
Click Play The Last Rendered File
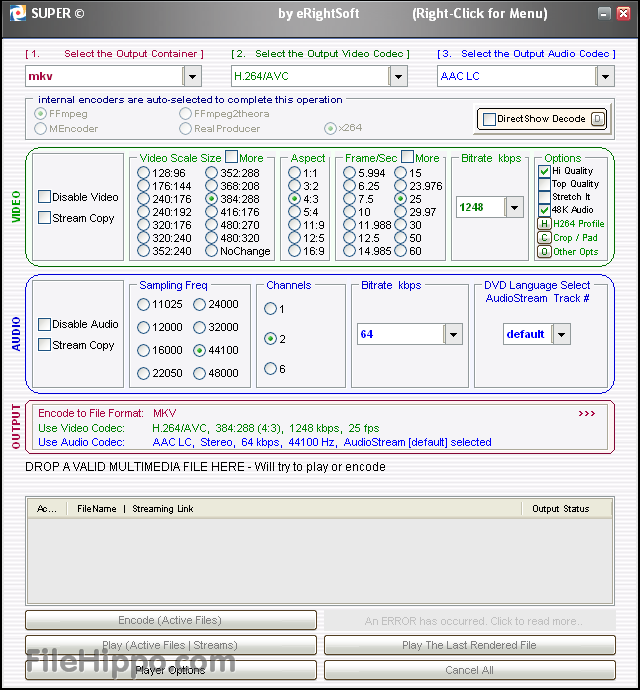tap(469, 646)
